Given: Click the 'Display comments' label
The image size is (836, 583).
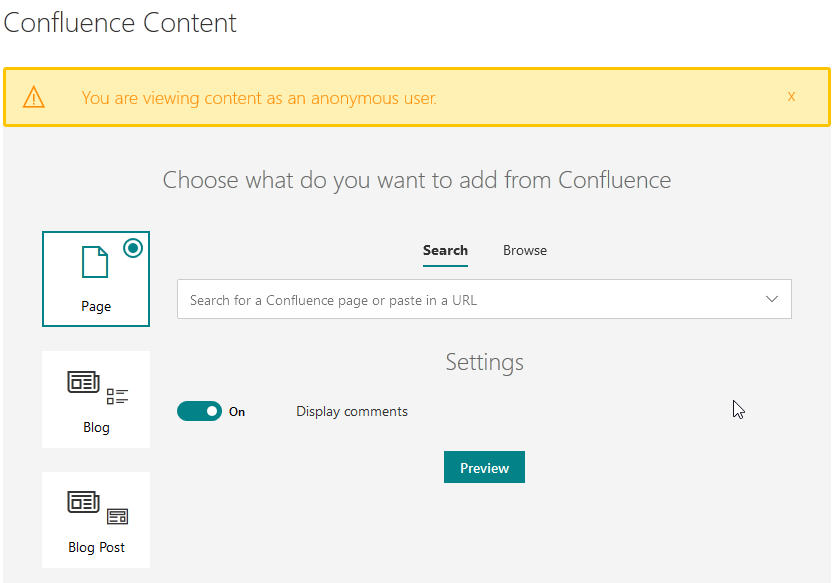Looking at the screenshot, I should 352,412.
